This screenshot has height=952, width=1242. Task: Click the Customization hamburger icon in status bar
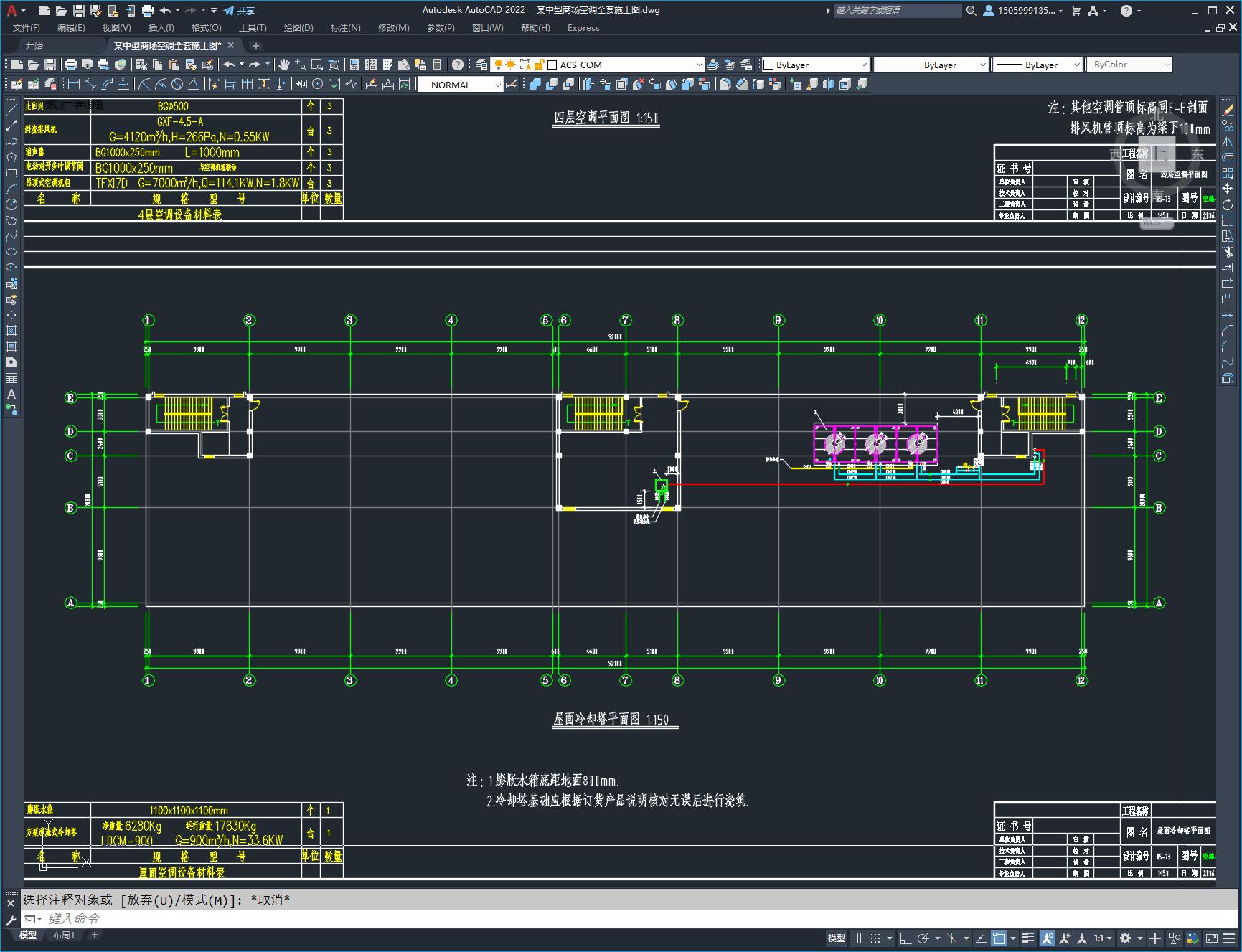[1229, 938]
